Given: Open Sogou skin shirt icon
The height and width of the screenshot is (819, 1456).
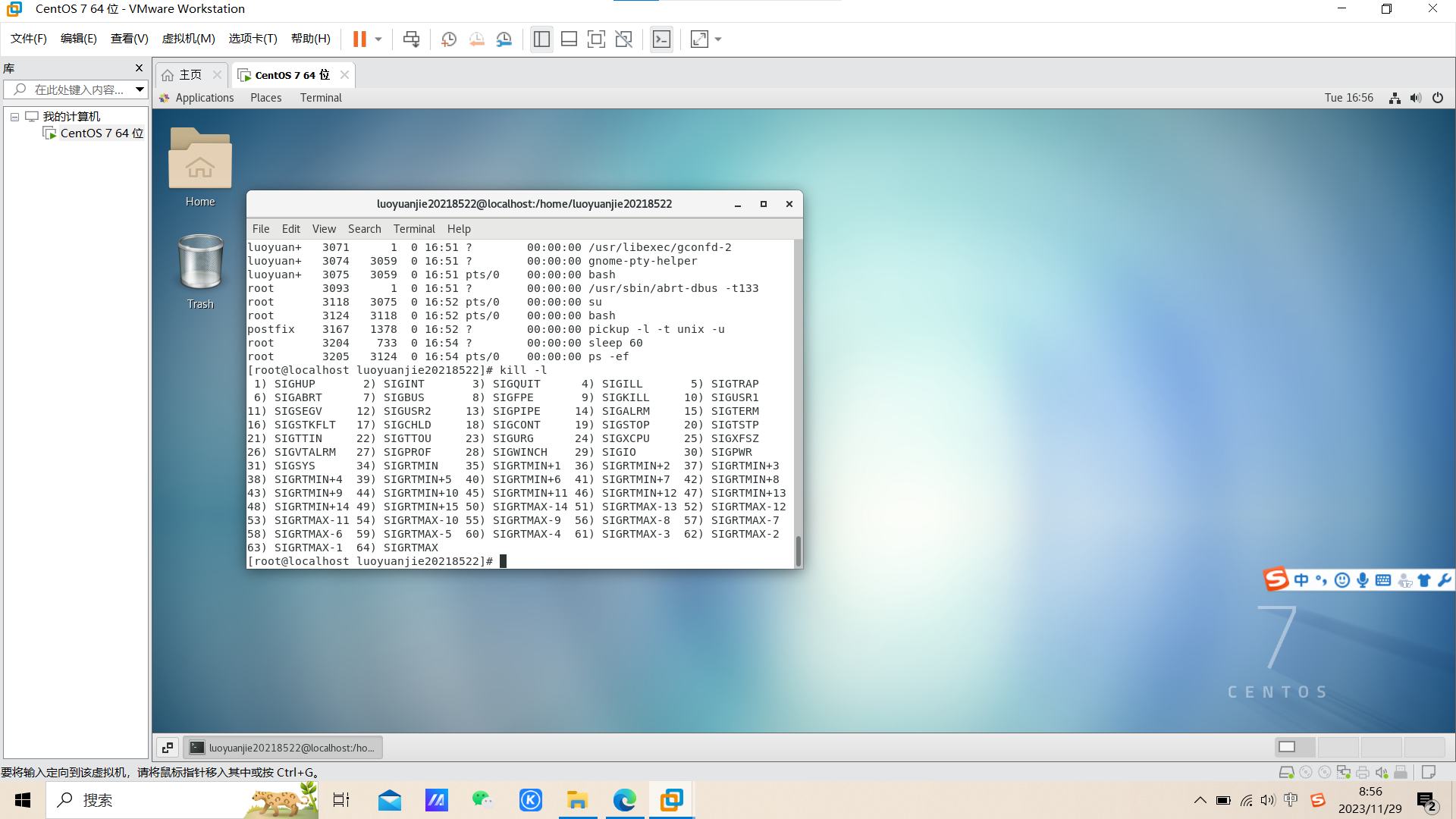Looking at the screenshot, I should [x=1424, y=580].
